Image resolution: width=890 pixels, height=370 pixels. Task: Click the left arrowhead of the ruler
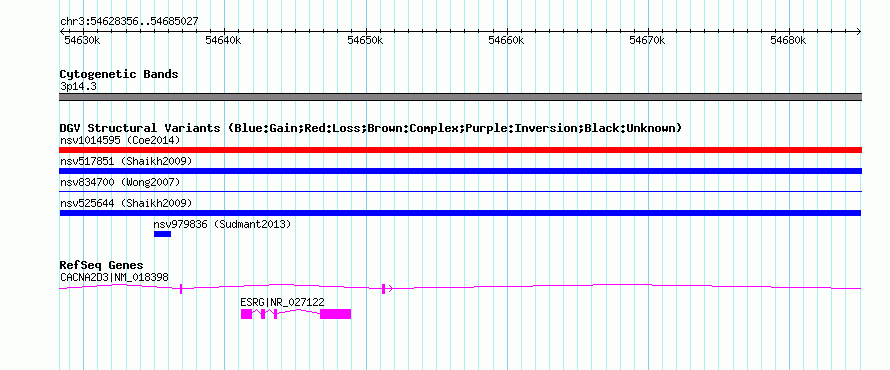[62, 32]
